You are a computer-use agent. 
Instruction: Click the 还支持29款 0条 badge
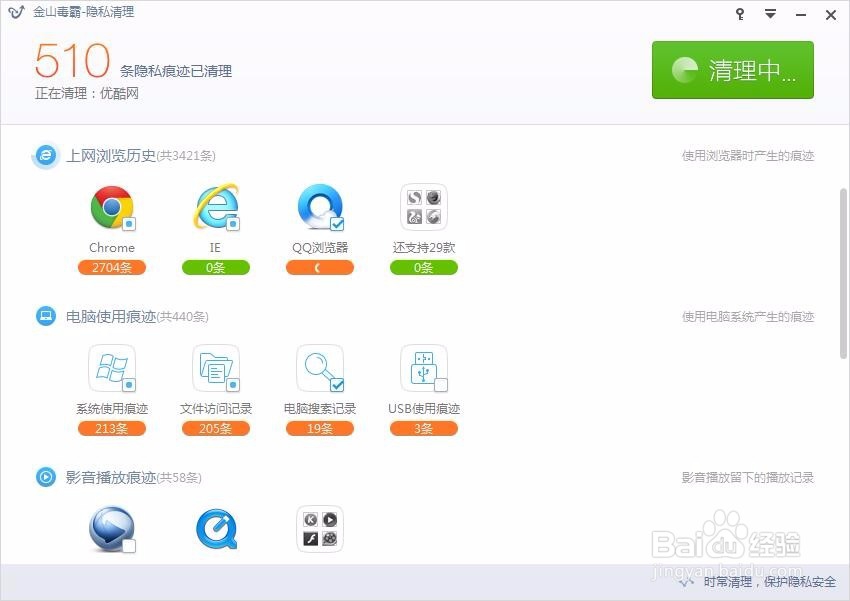pyautogui.click(x=424, y=267)
